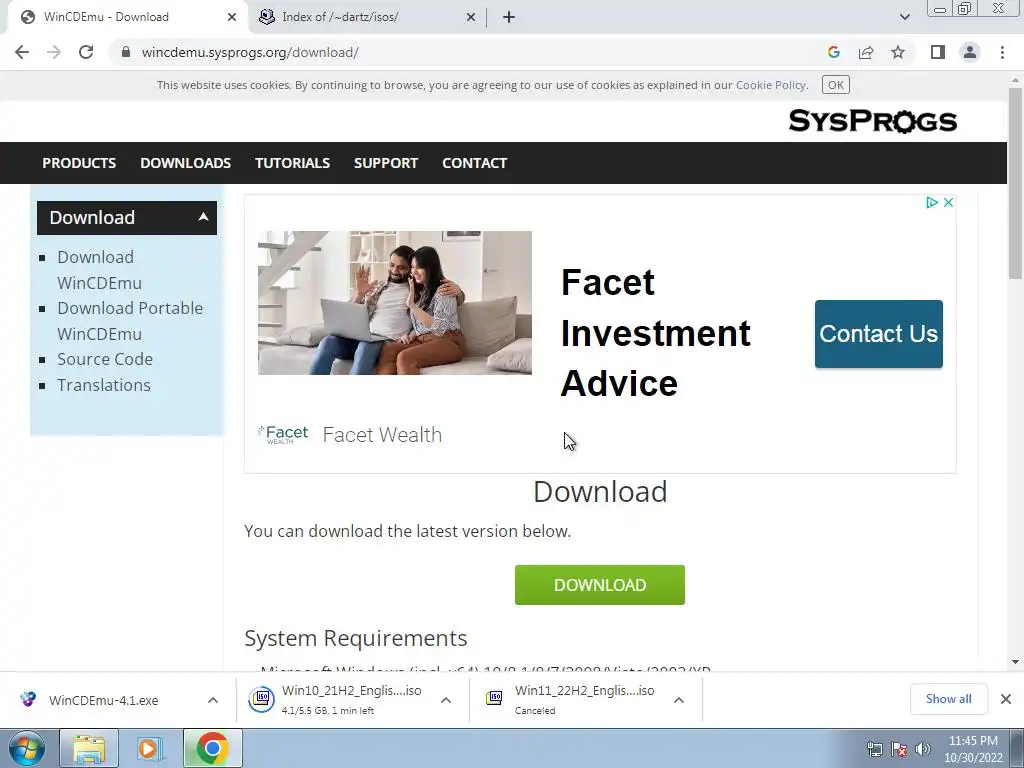The height and width of the screenshot is (768, 1024).
Task: Click the Chrome taskbar icon
Action: coord(212,748)
